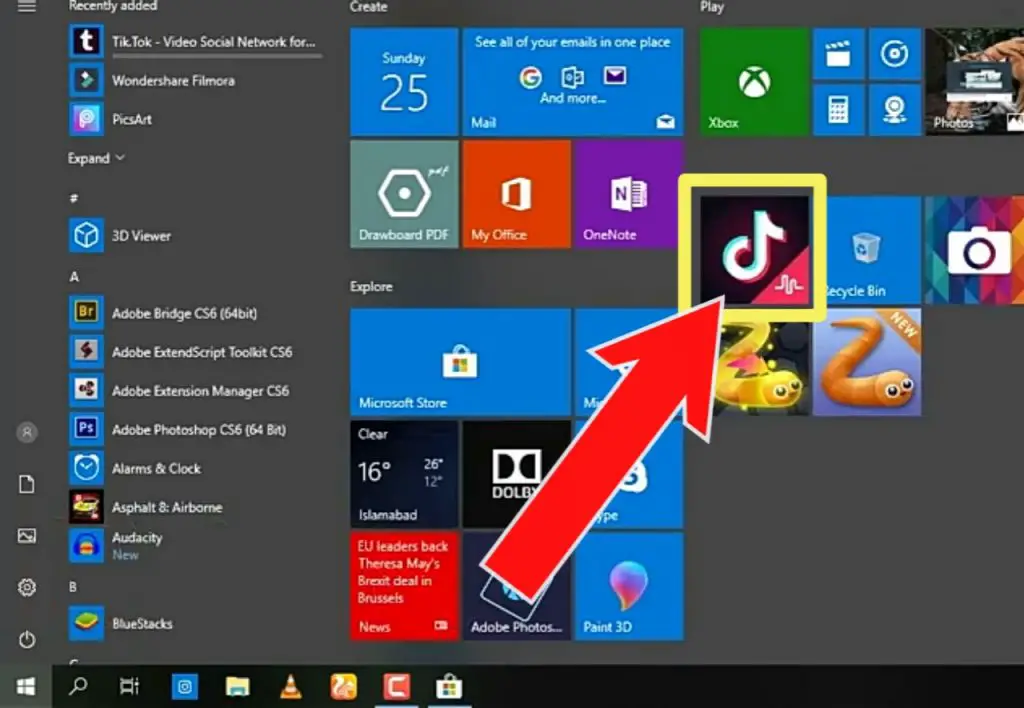1024x708 pixels.
Task: Click the Create group heading
Action: [368, 7]
